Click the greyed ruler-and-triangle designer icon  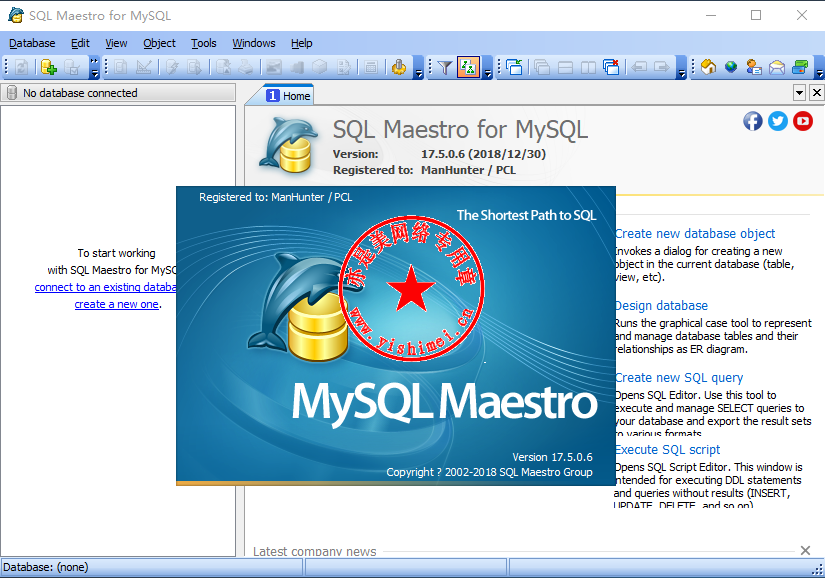click(x=144, y=67)
